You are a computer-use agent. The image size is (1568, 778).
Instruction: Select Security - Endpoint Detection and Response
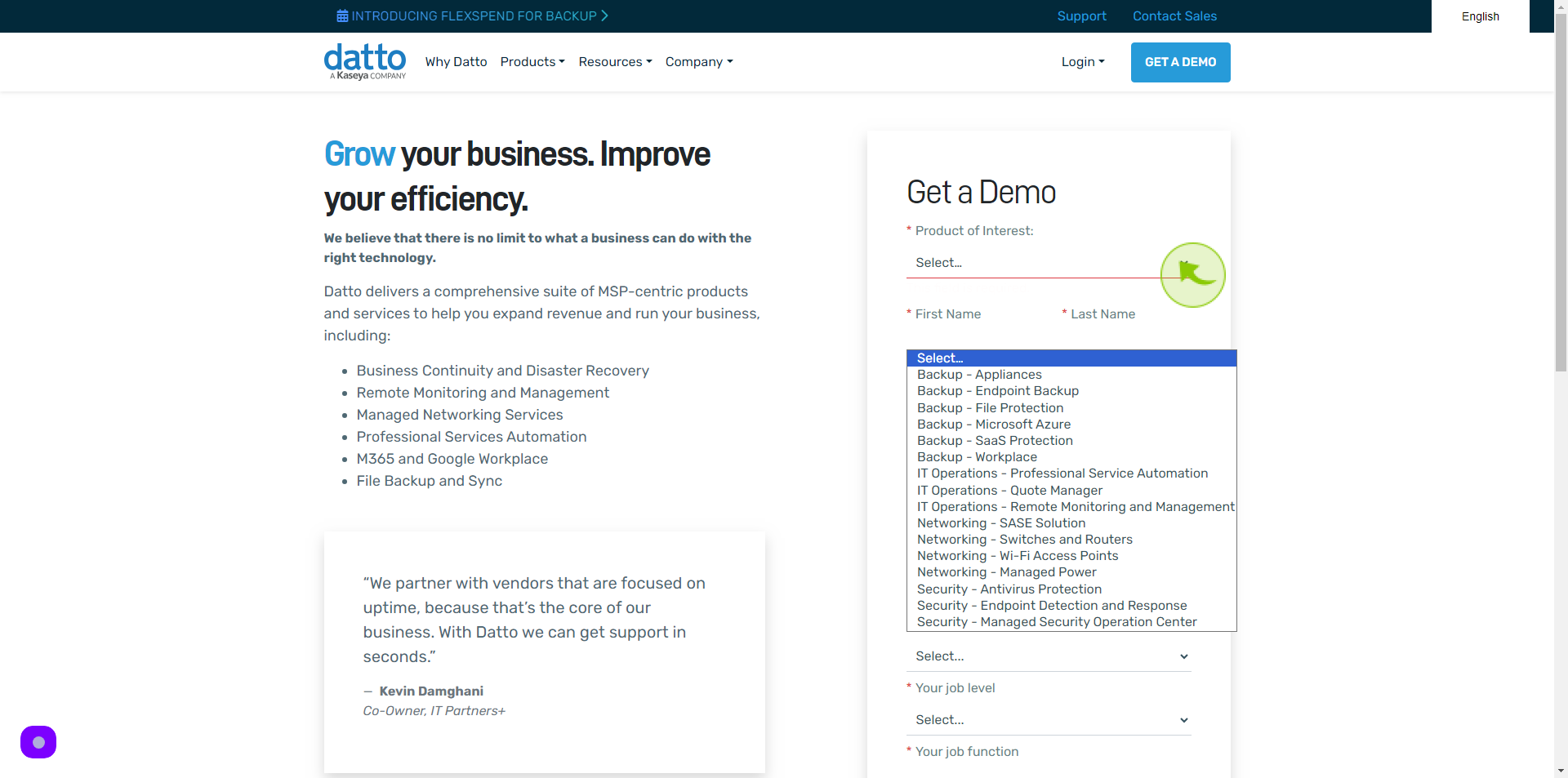pos(1071,606)
